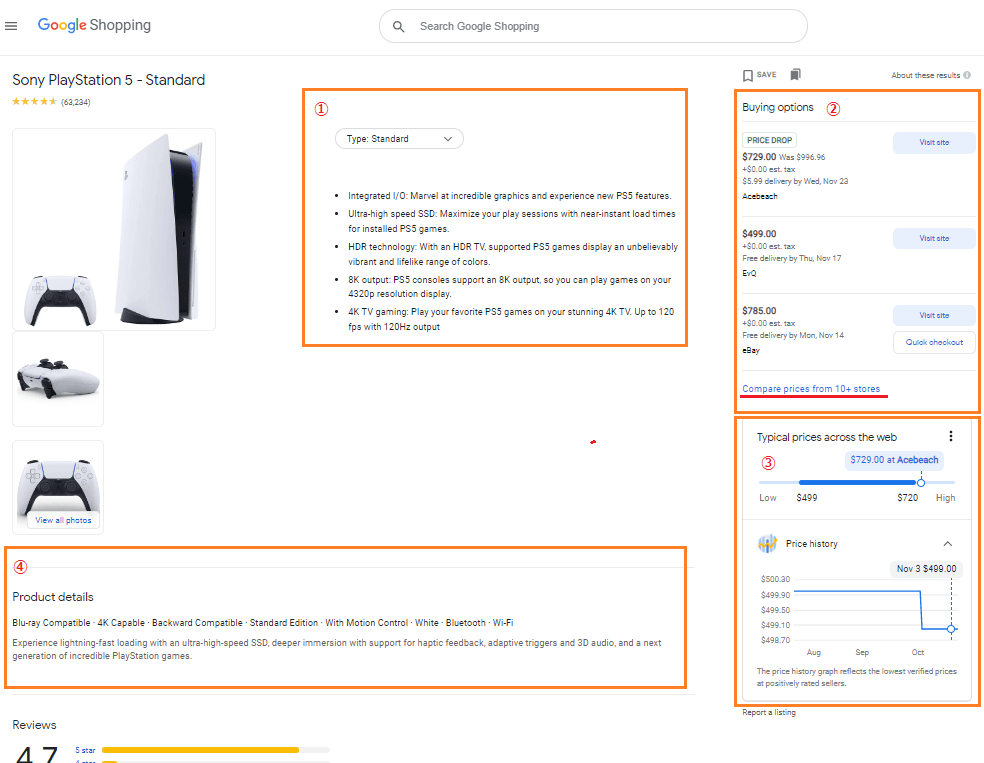
Task: Click the $729.00 at Acebeach price label
Action: tap(894, 460)
